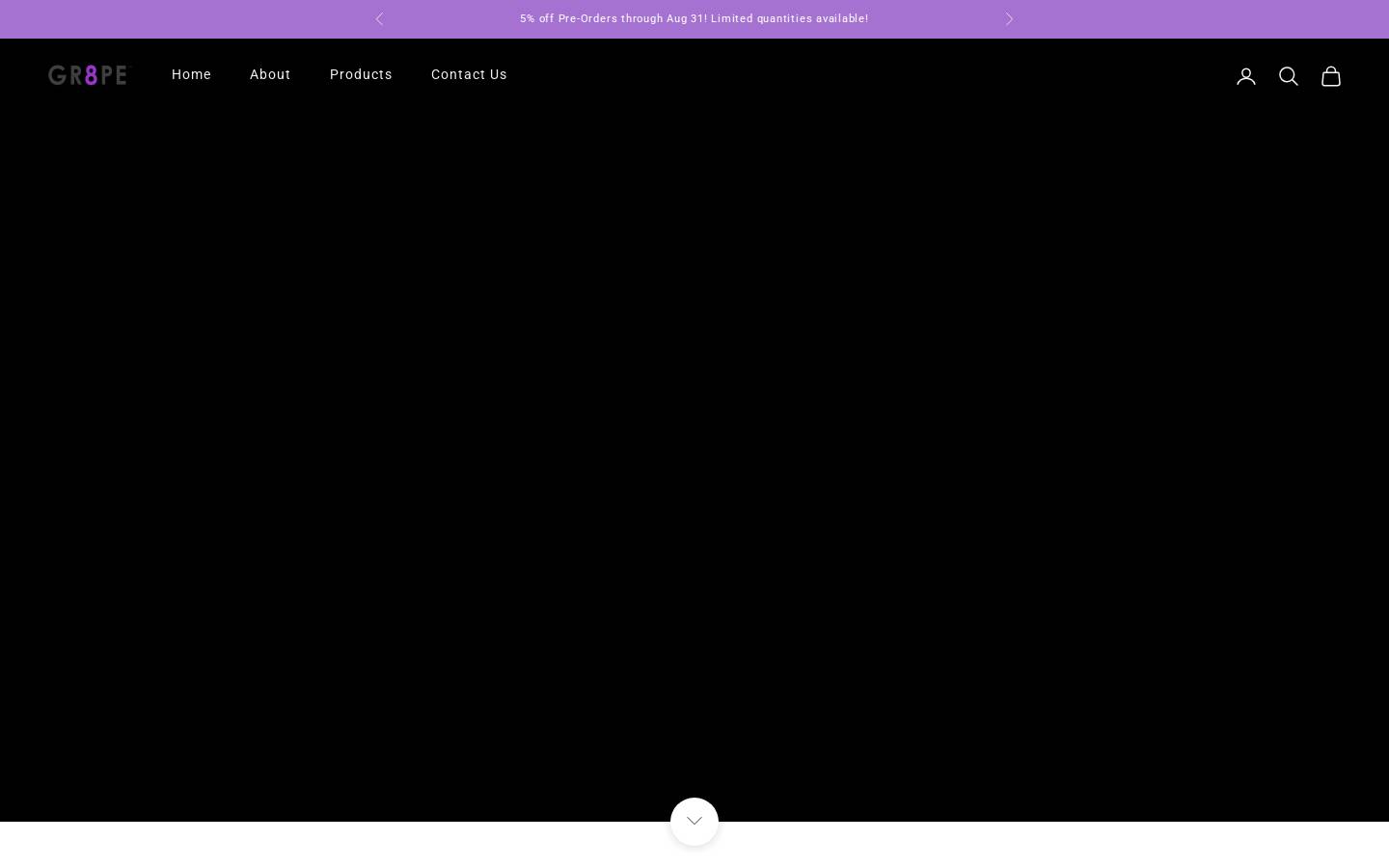Click the 5% off Pre-Orders announcement text

click(x=694, y=19)
